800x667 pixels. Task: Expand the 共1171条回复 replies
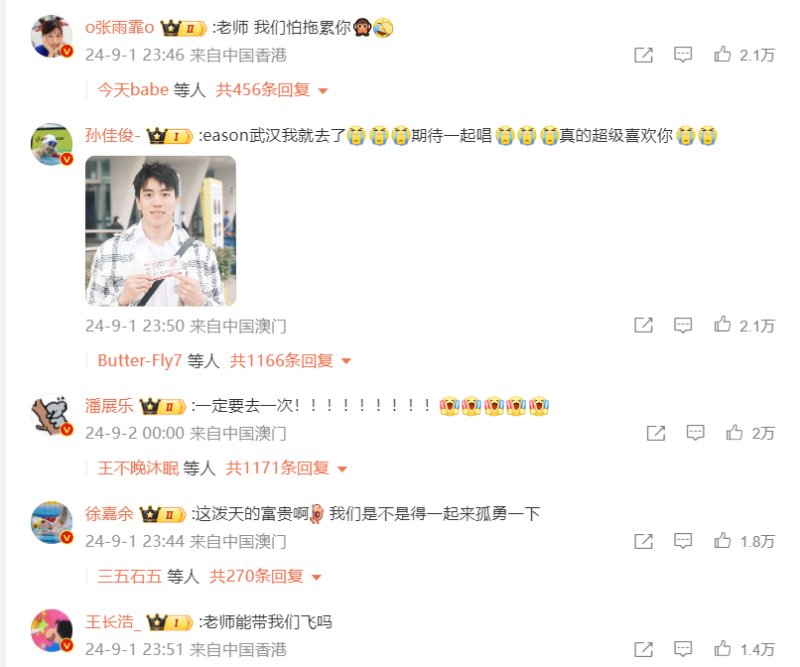286,468
